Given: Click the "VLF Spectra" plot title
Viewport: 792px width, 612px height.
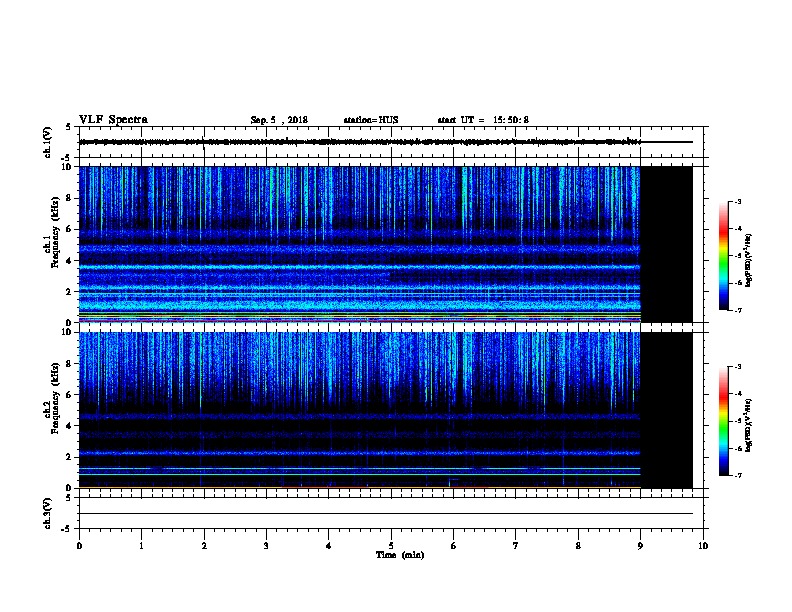Looking at the screenshot, I should click(x=113, y=120).
